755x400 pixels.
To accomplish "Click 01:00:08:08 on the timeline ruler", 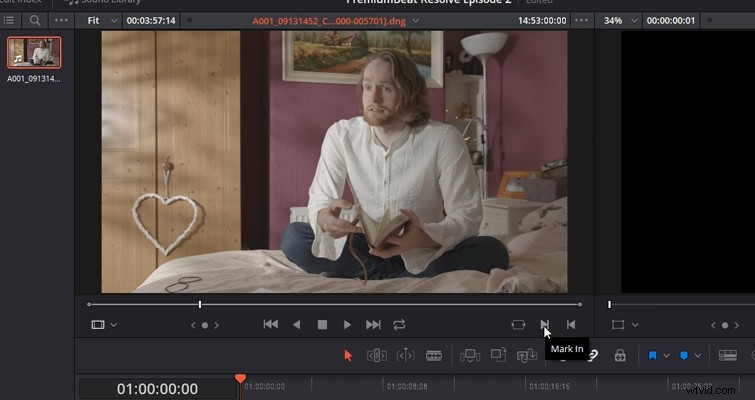I will click(406, 386).
